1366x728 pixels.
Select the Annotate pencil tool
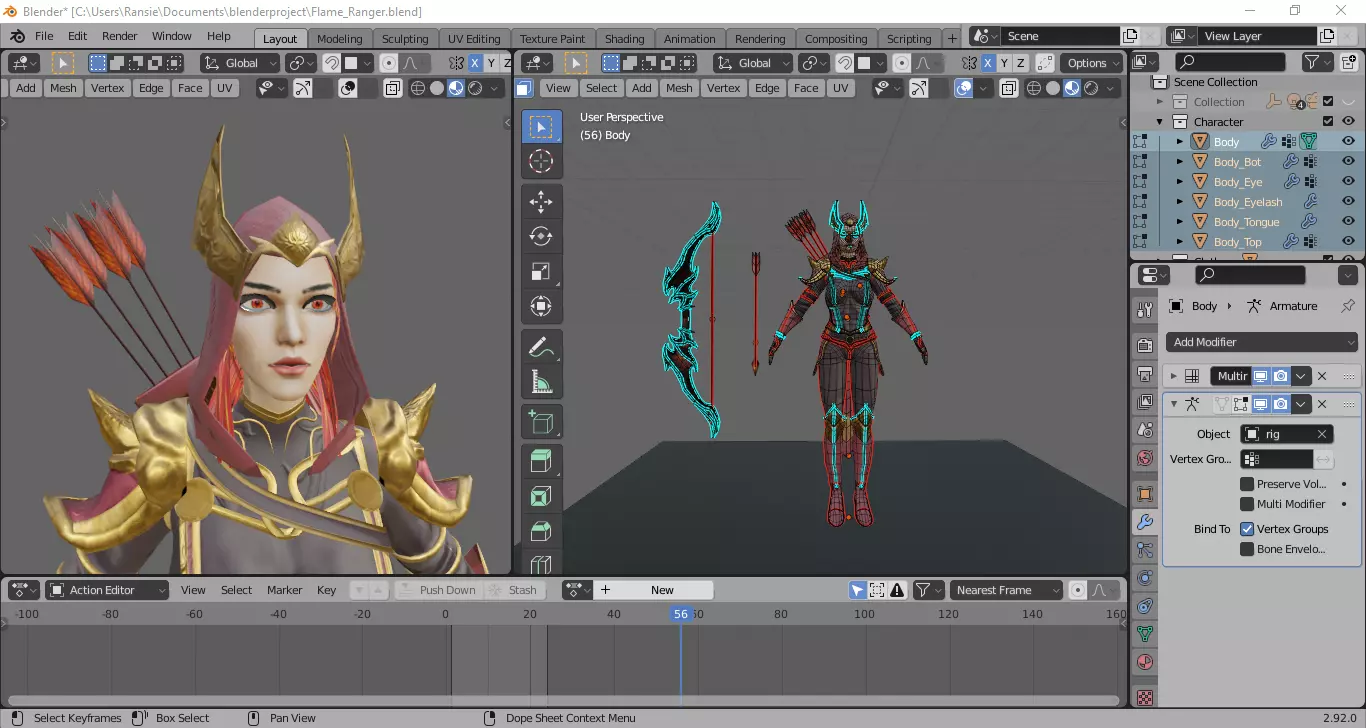click(x=541, y=347)
